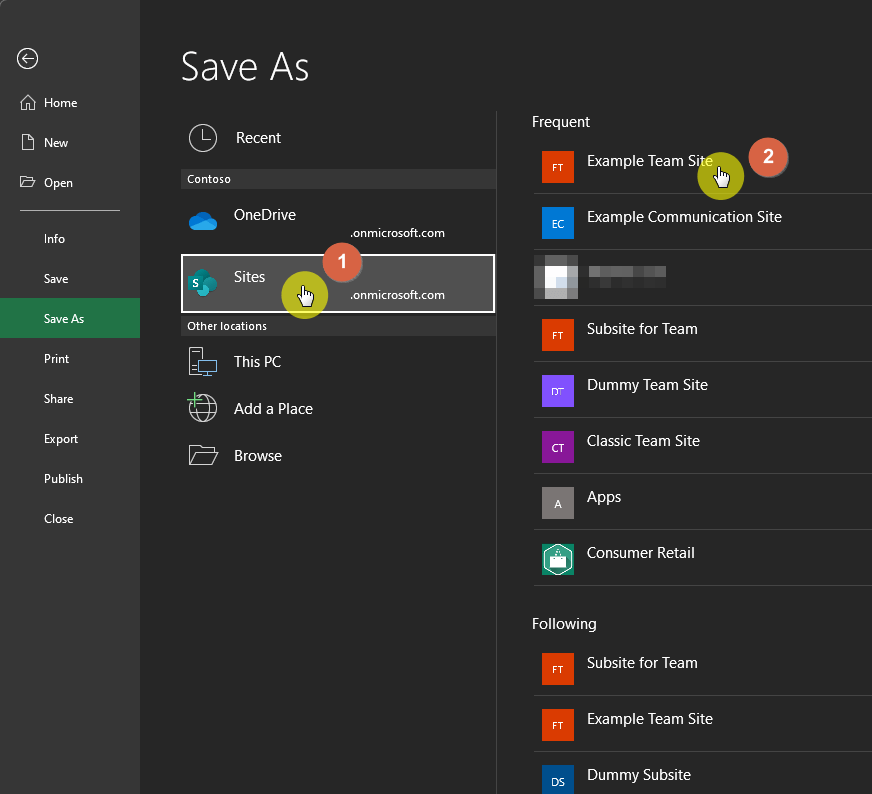
Task: Click Browse to pick a folder
Action: click(x=338, y=455)
